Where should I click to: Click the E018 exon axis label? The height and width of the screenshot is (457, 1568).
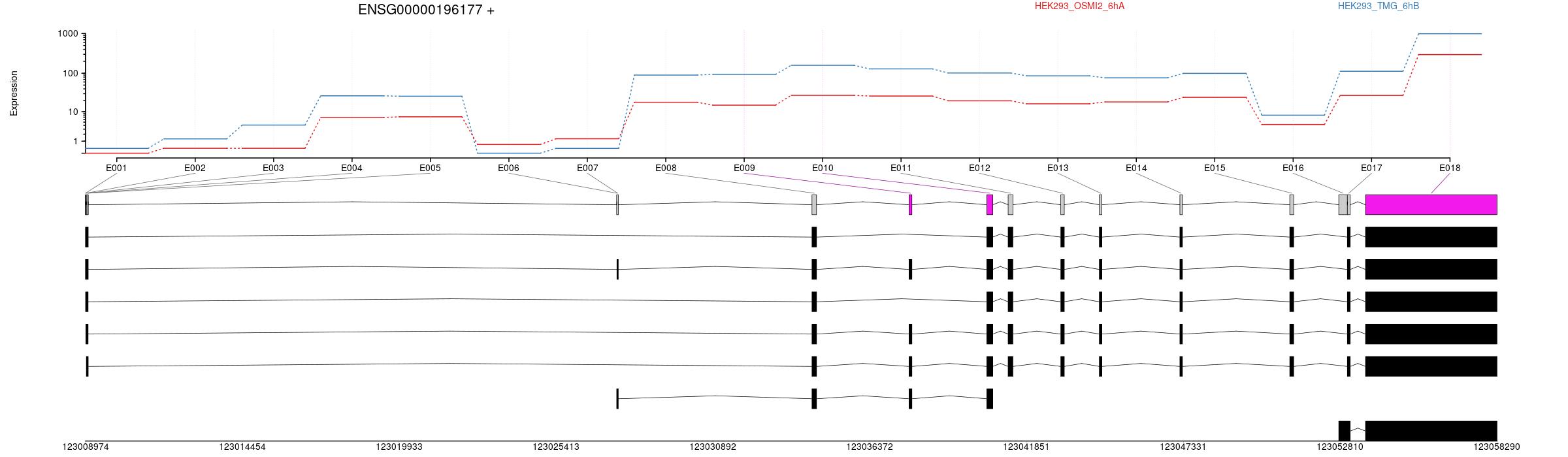tap(1450, 168)
